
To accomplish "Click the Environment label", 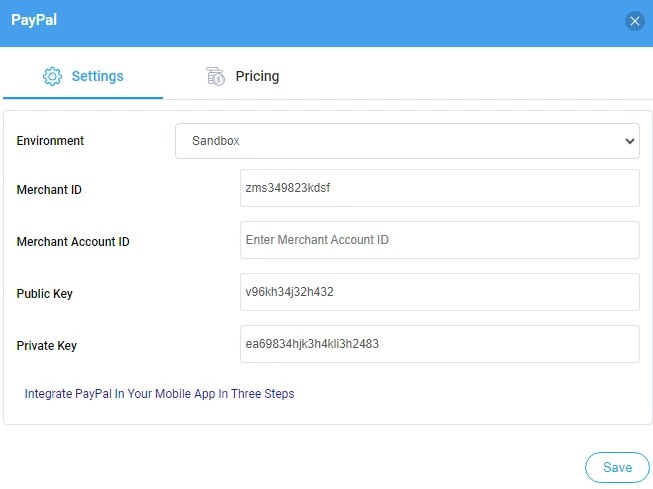I will (50, 141).
